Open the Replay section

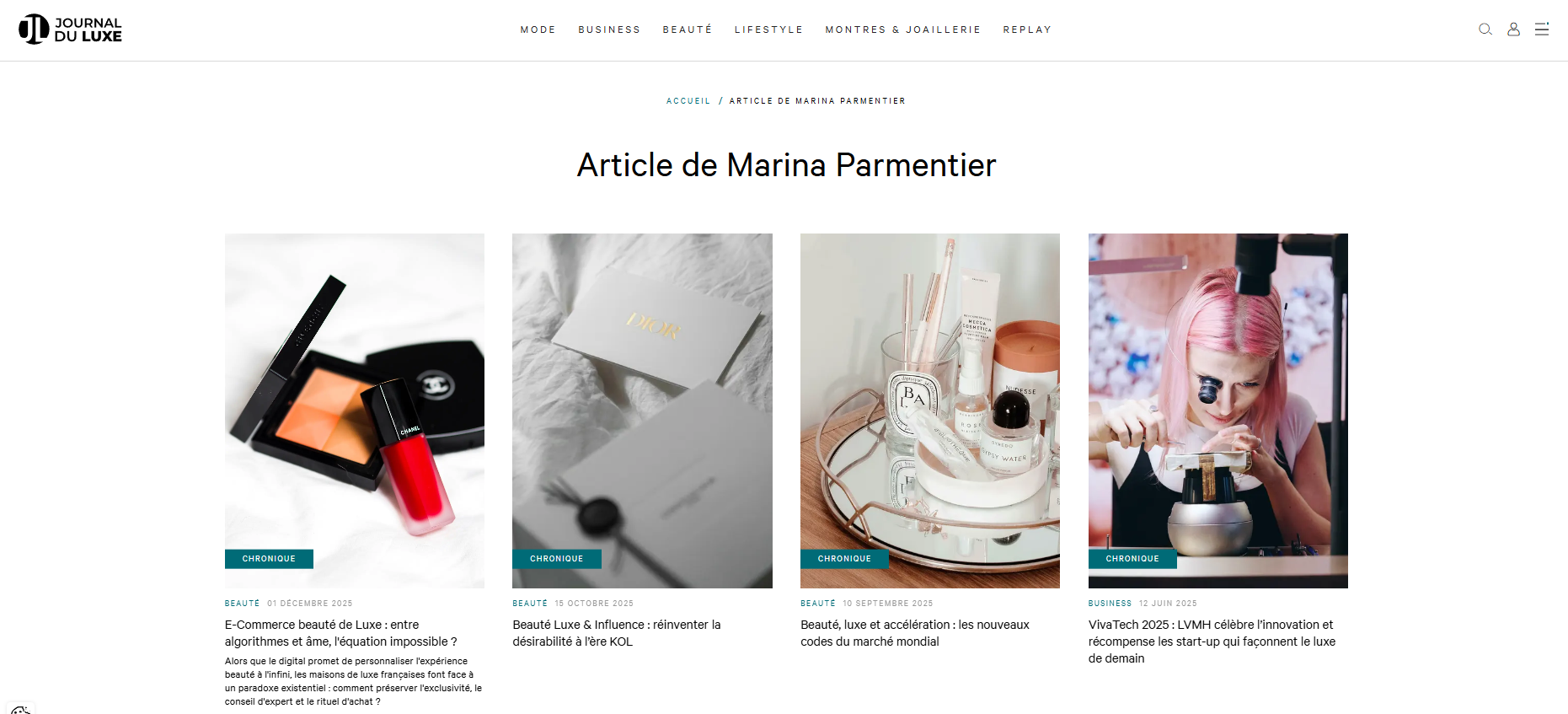(1027, 30)
